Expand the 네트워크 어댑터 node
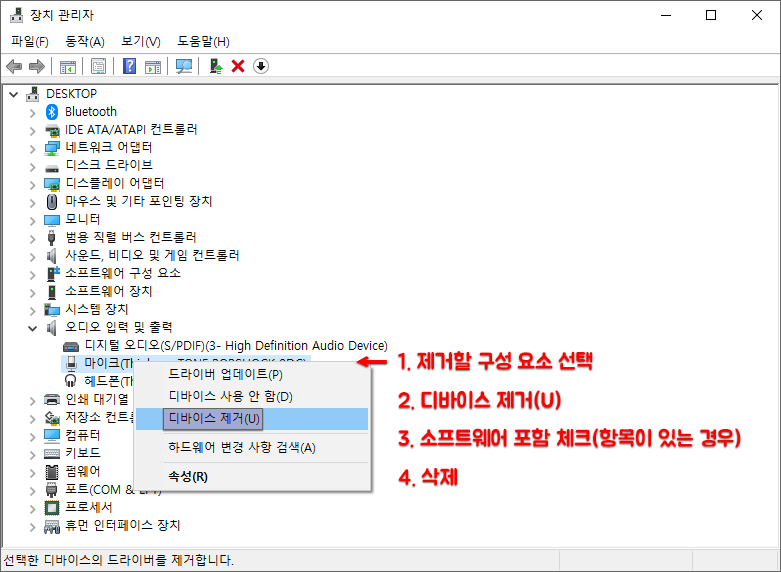 (x=32, y=148)
